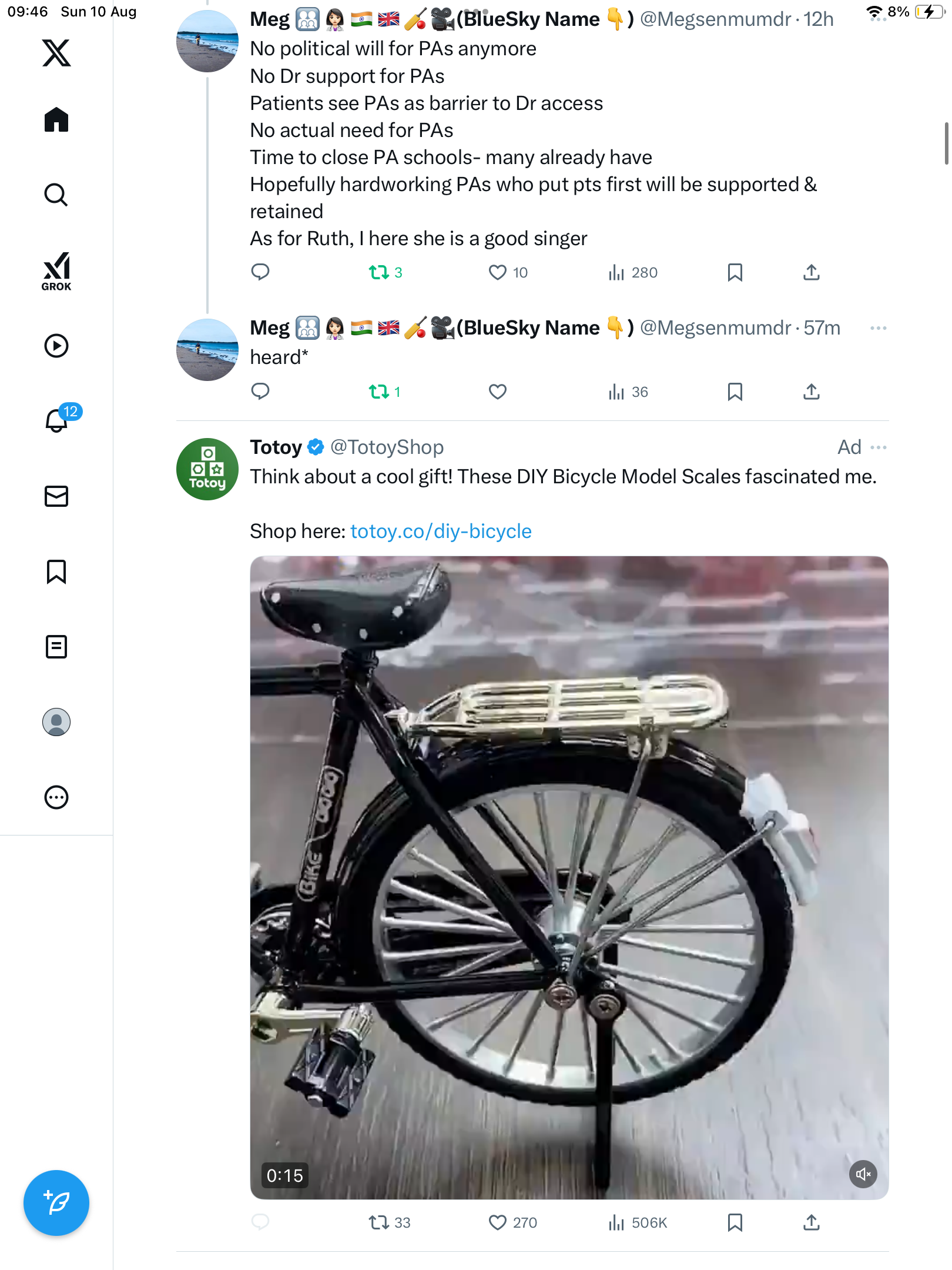Bookmark the Totoy ad post
The image size is (952, 1270).
click(735, 1223)
